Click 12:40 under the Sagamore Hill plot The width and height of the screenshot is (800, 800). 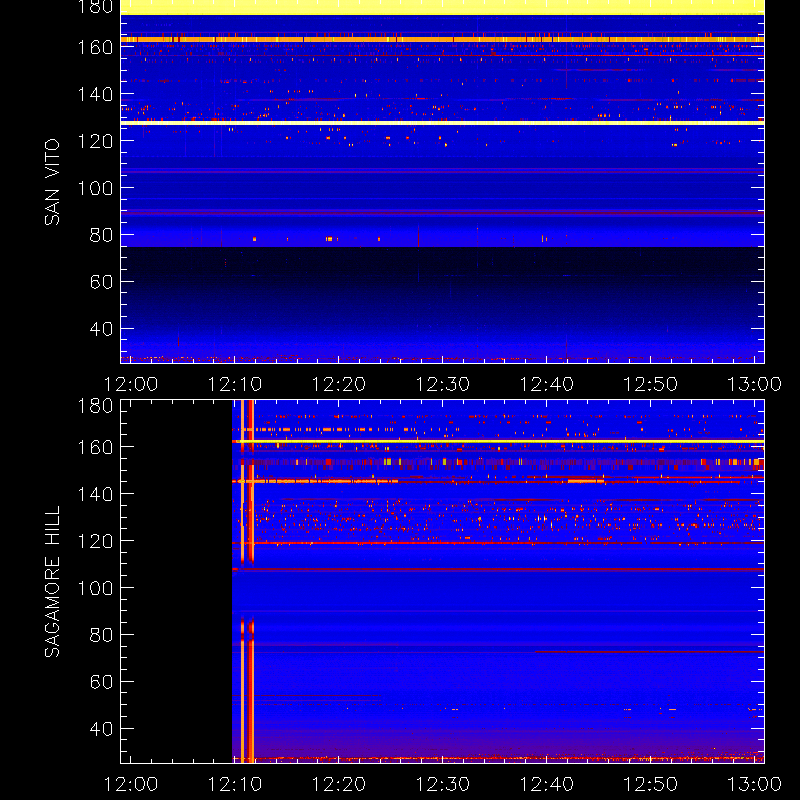click(546, 784)
